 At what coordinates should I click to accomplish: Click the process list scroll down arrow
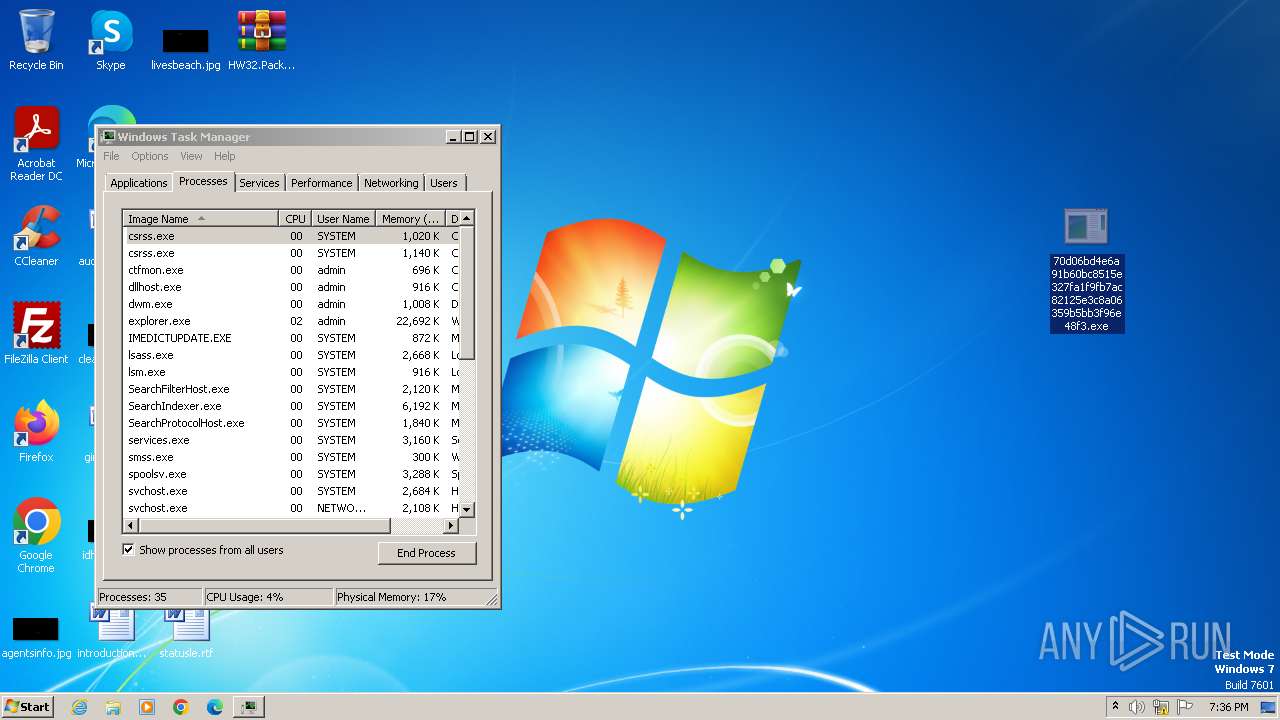coord(467,510)
